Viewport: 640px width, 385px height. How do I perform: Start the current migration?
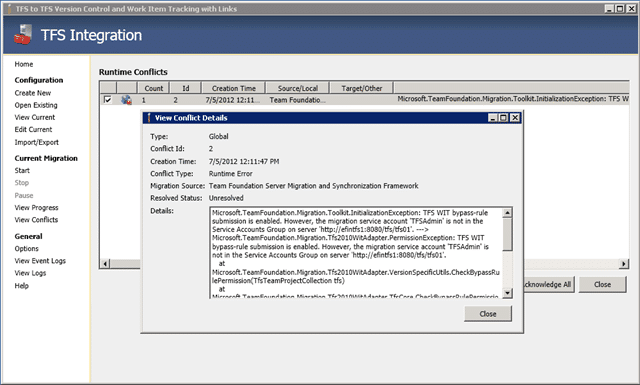[22, 170]
